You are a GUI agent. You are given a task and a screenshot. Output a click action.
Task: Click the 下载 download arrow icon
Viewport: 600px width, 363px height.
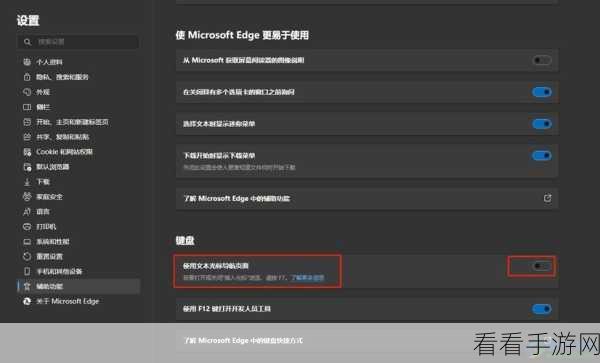[x=27, y=182]
